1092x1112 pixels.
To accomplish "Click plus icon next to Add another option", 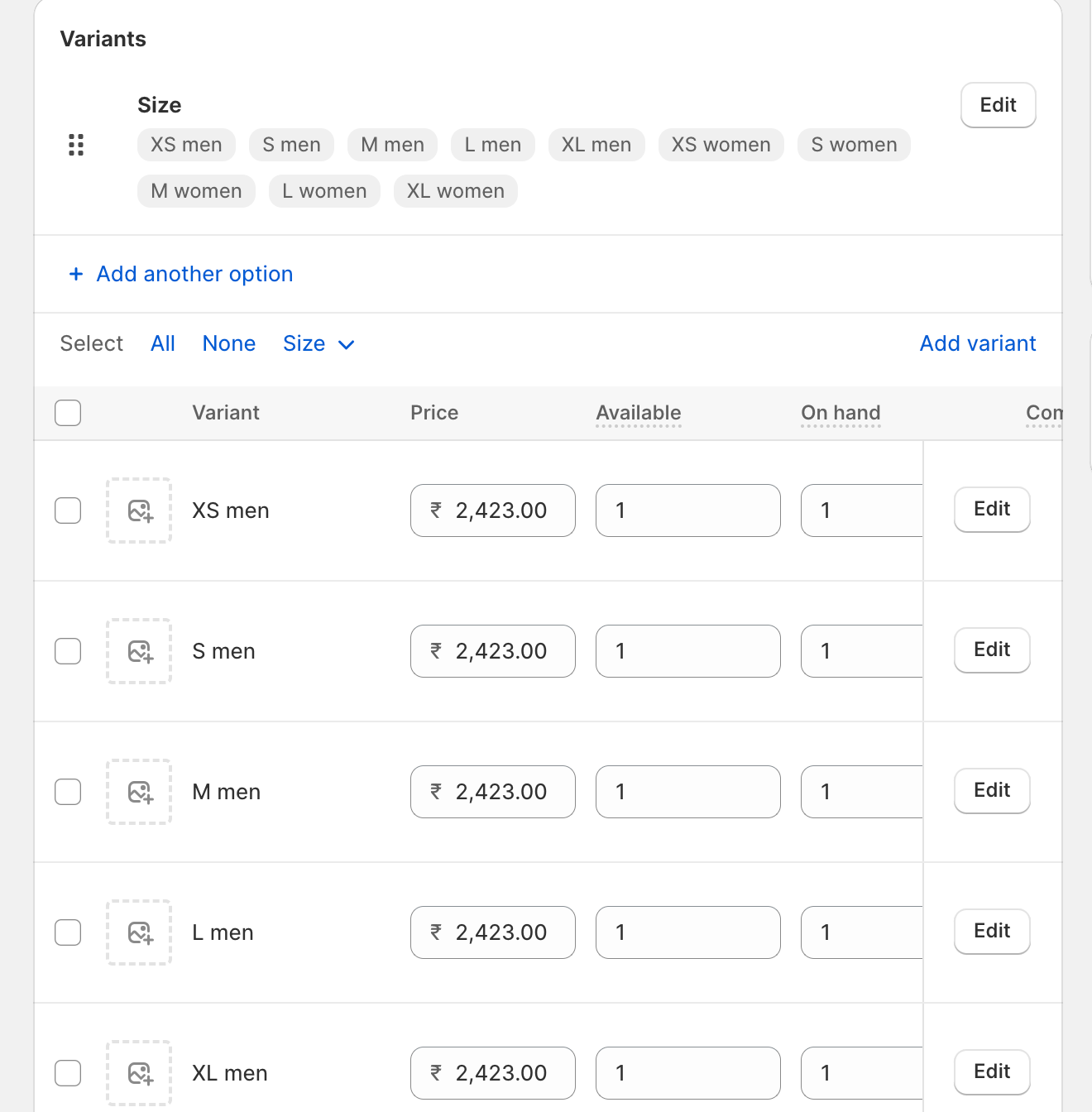I will 76,274.
